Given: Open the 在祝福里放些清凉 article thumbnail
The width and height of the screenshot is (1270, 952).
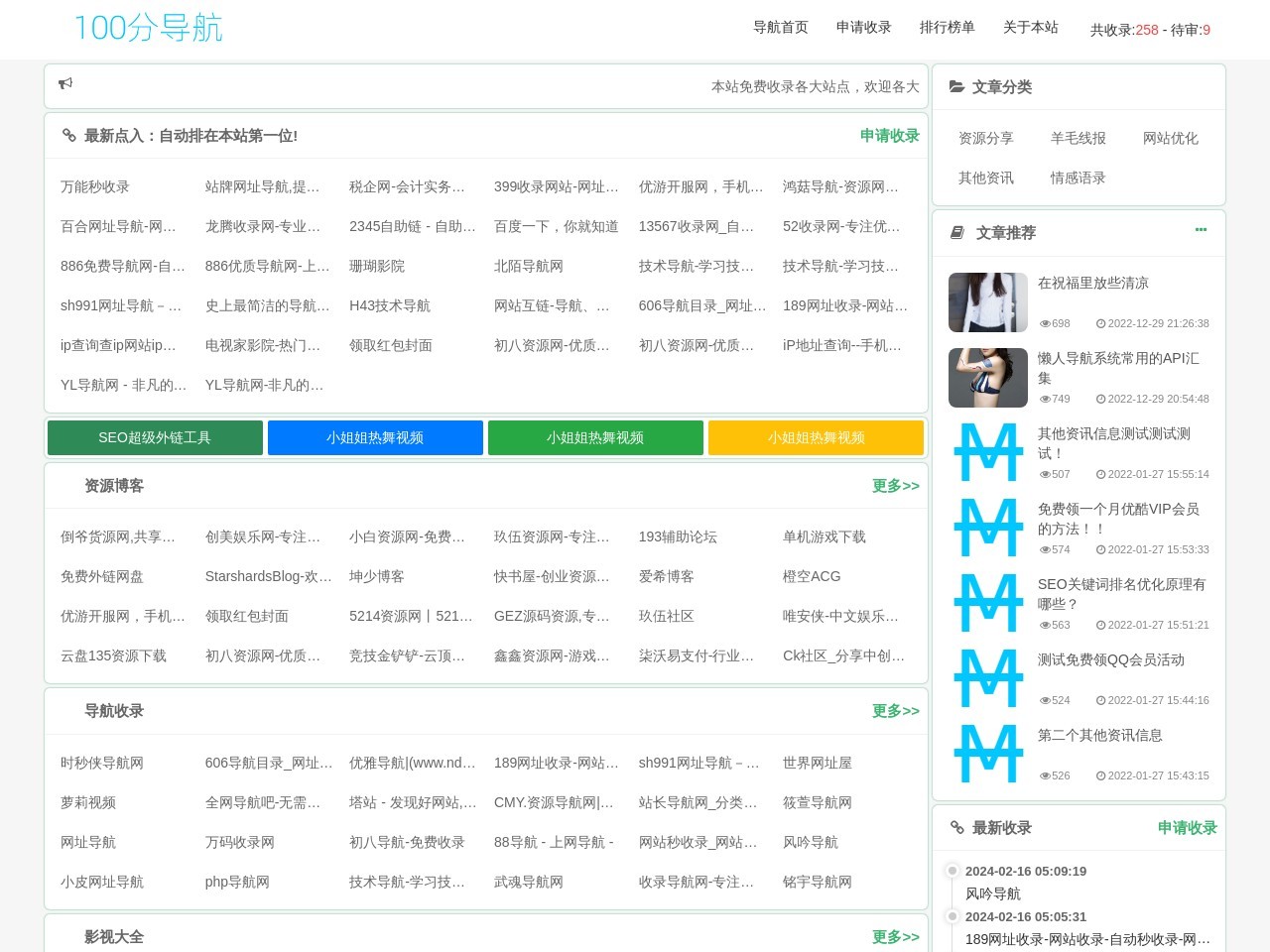Looking at the screenshot, I should click(987, 302).
